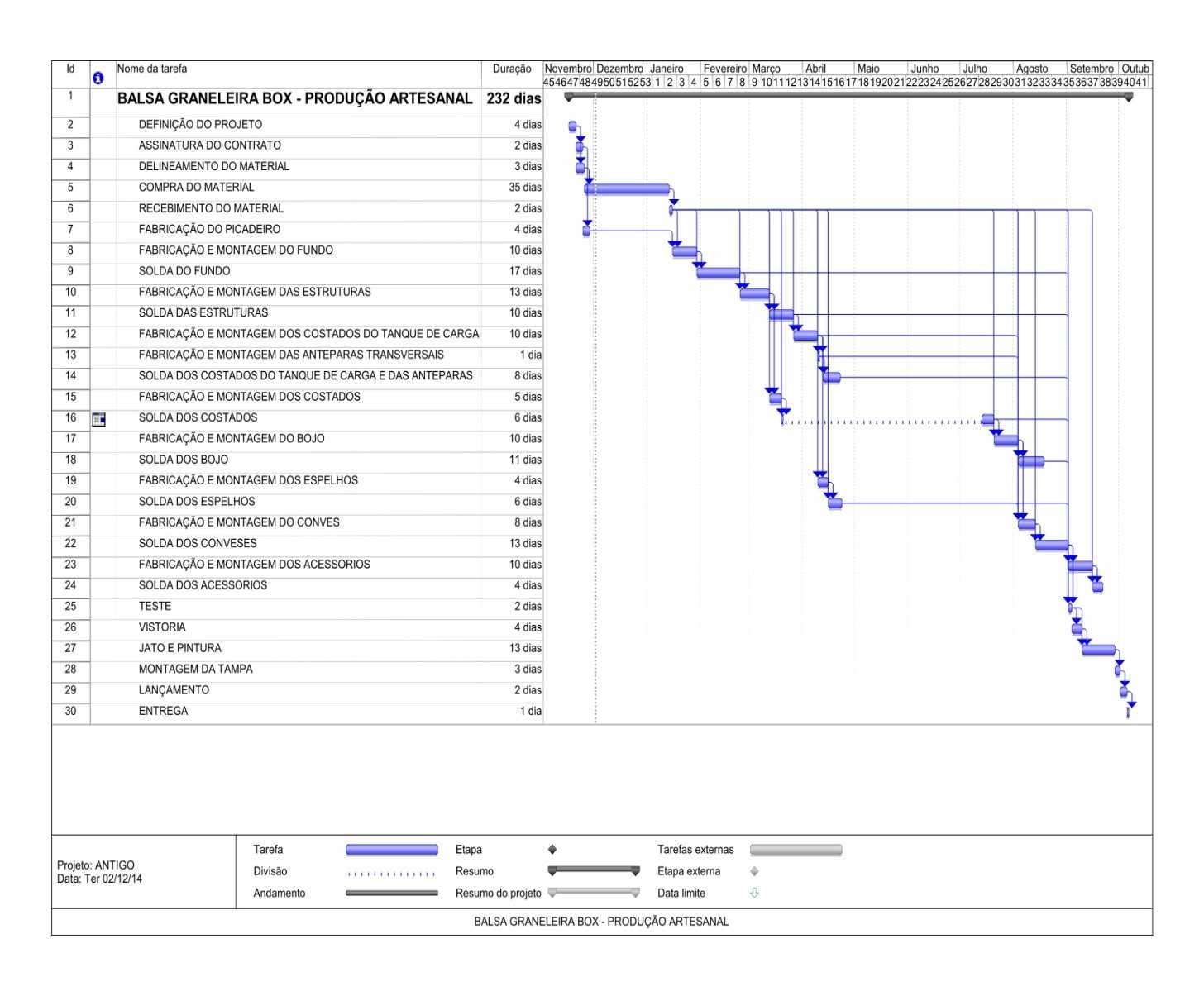The image size is (1204, 996).
Task: Click the SOLDA DOS CONVESES Gantt bar
Action: [1051, 545]
